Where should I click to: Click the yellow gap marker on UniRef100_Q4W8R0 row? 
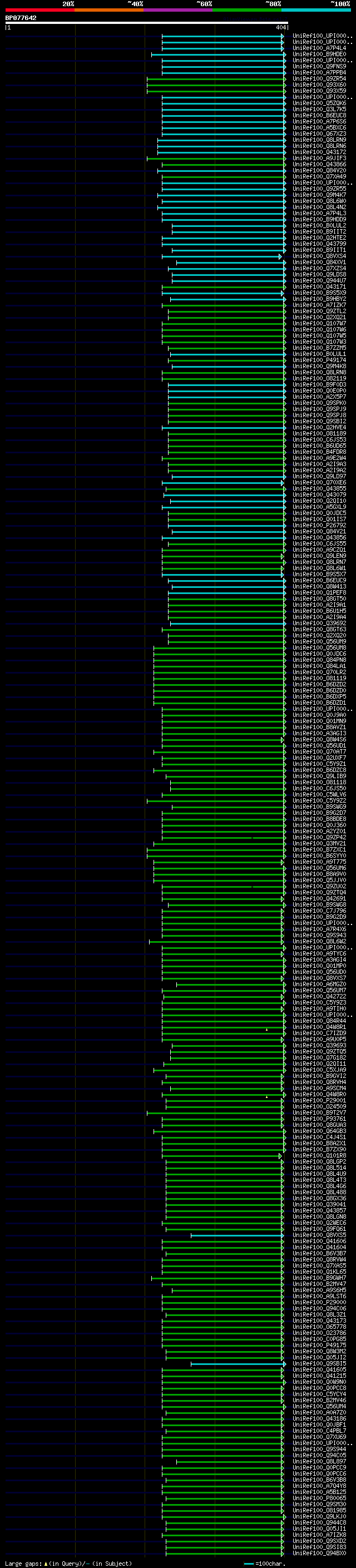[x=266, y=1096]
